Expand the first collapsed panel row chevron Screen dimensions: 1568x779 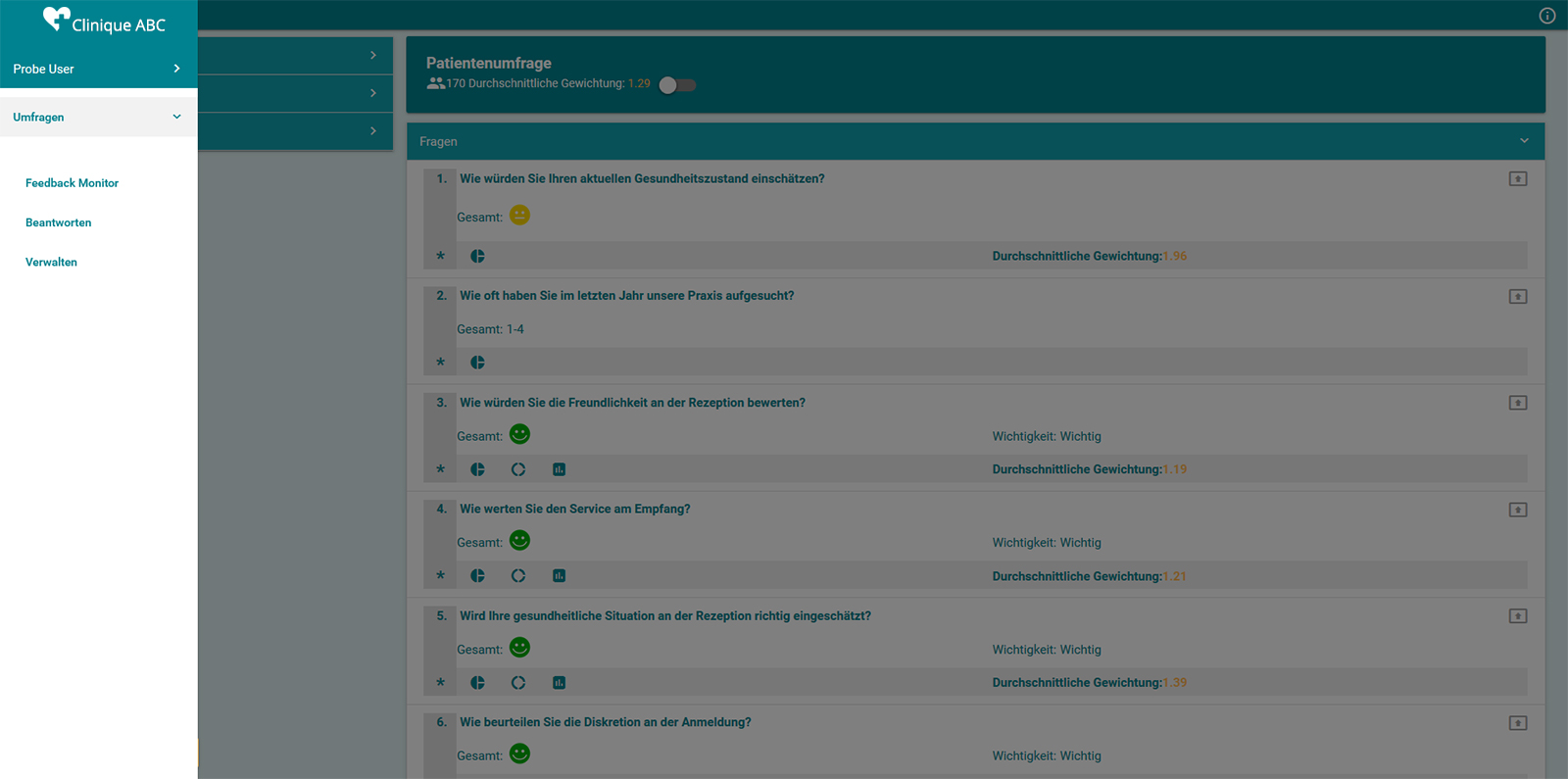click(x=372, y=55)
